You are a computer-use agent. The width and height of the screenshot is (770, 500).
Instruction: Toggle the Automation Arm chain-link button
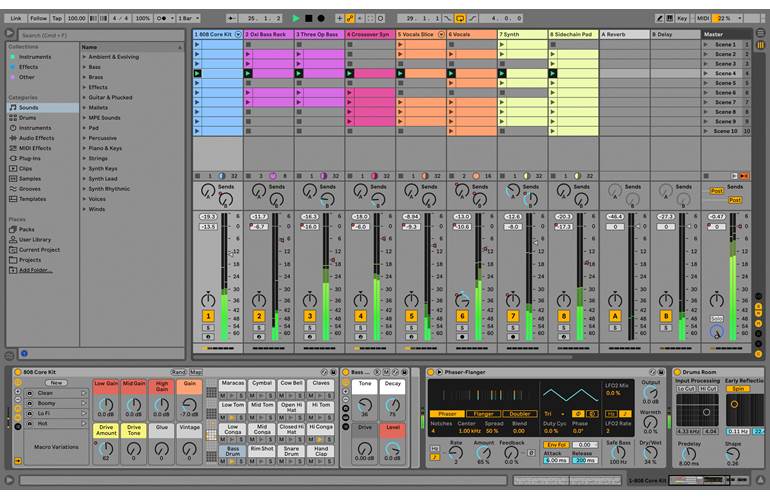pos(350,18)
